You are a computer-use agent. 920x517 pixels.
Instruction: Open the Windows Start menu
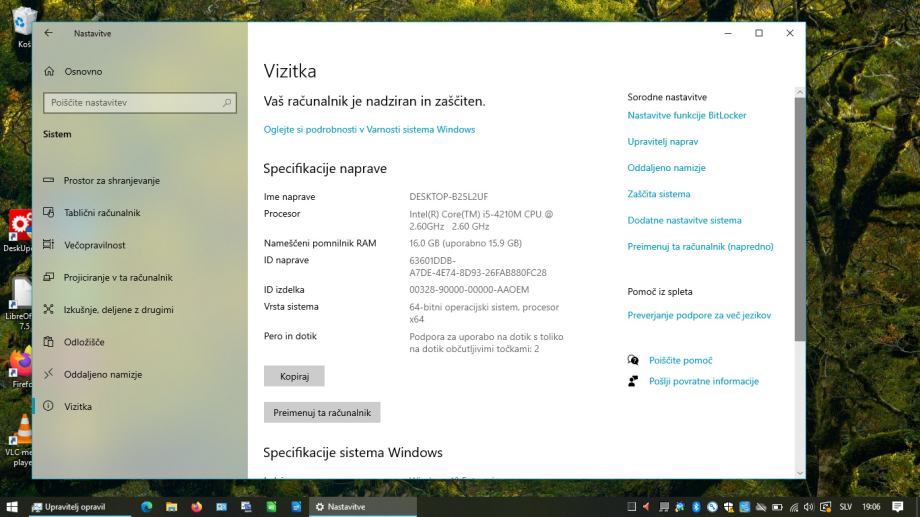[12, 507]
